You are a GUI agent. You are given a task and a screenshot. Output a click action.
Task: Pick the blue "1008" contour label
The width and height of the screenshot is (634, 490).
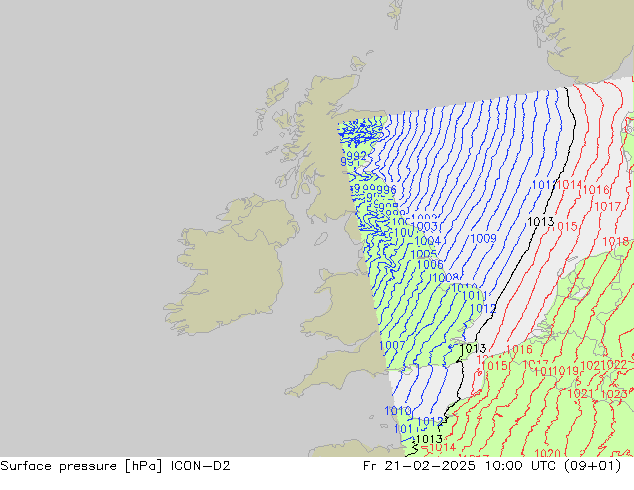point(446,278)
